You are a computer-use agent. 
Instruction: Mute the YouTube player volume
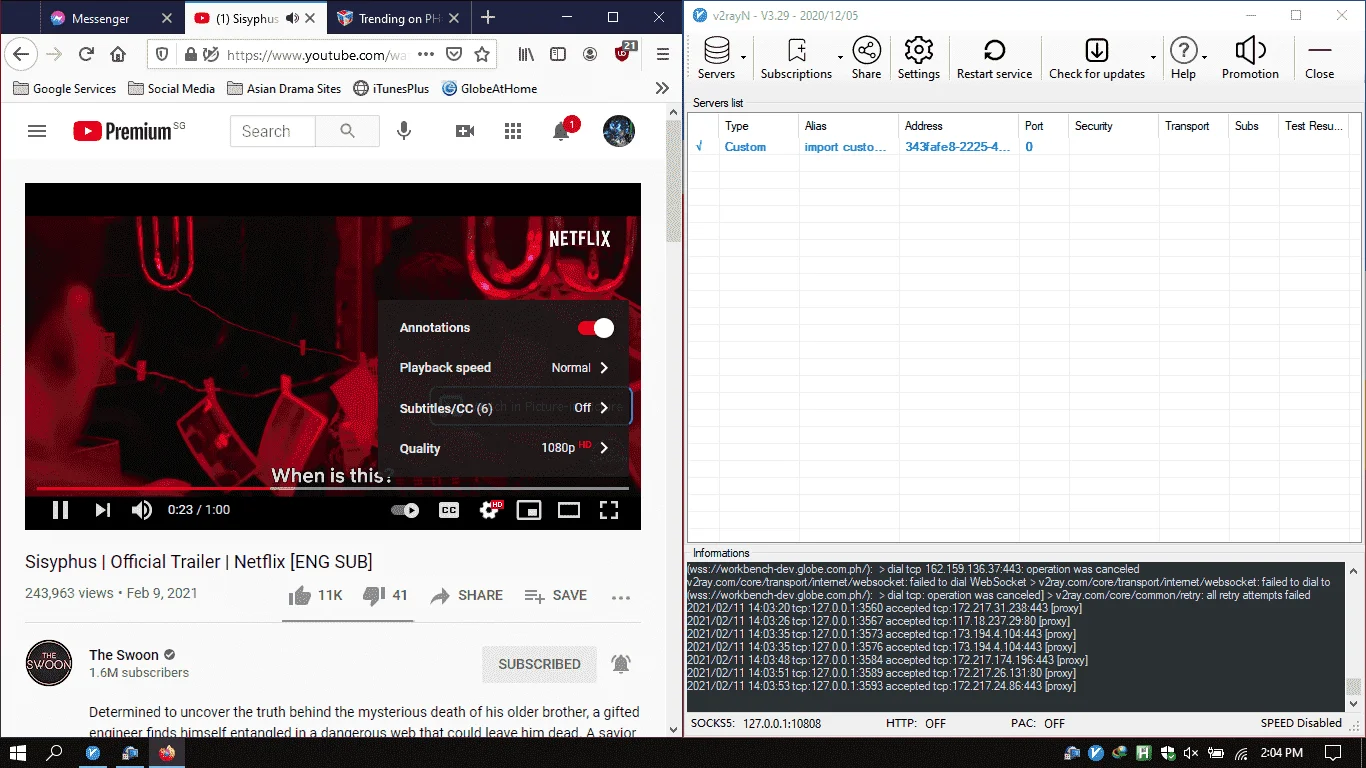(x=142, y=510)
